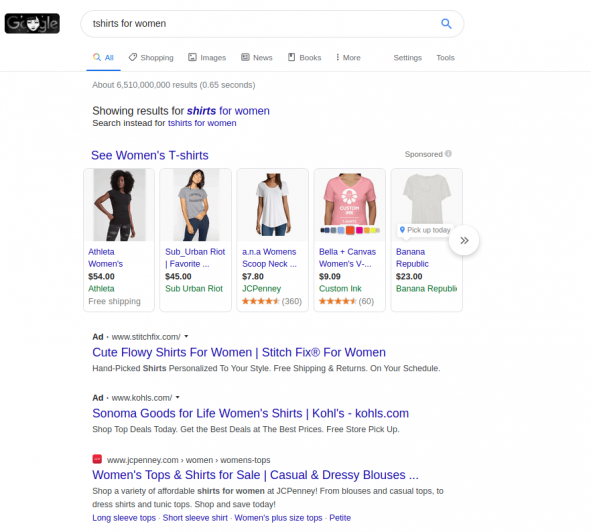Click the green Athleta store name
This screenshot has height=532, width=591.
(101, 288)
